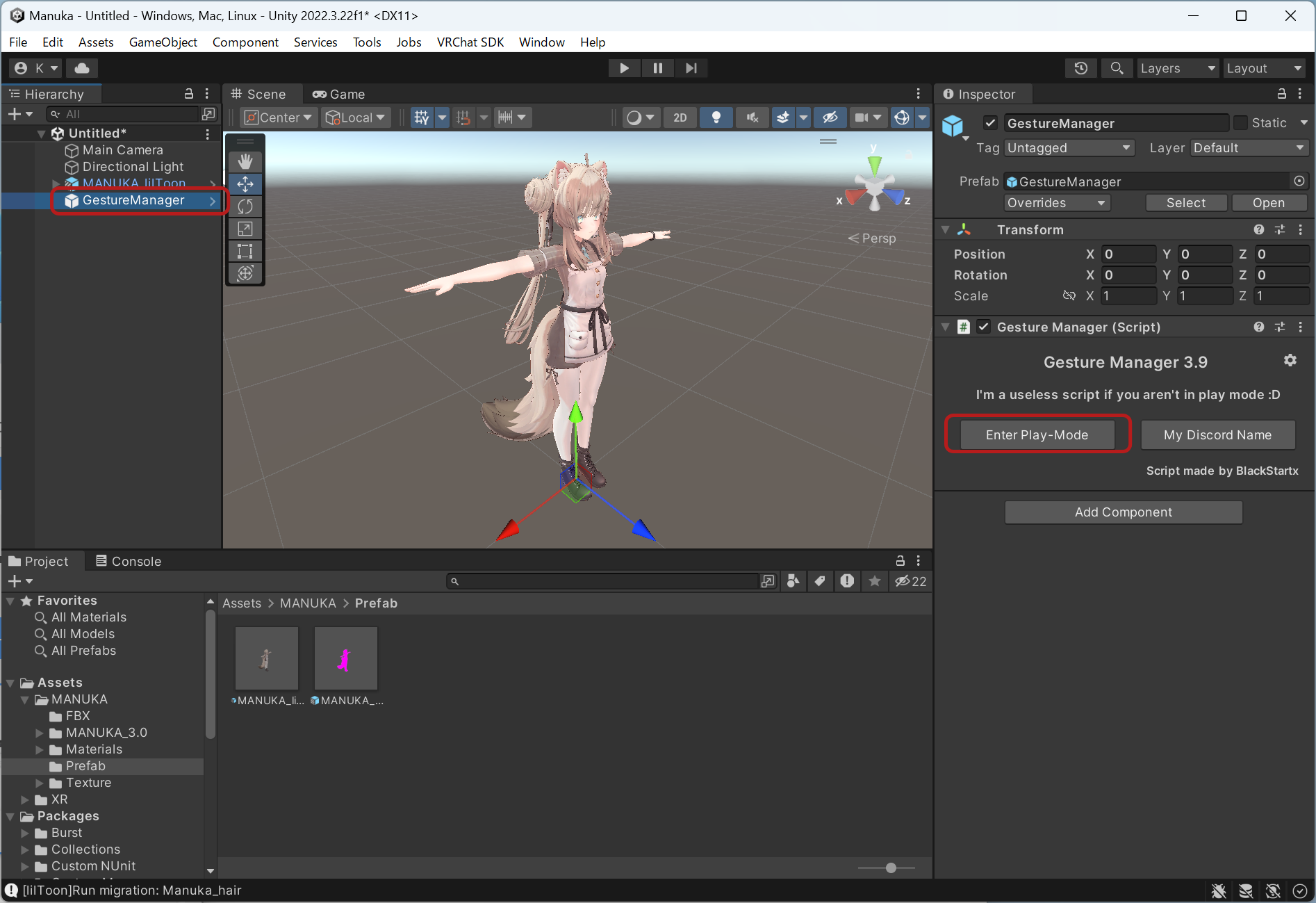
Task: Open the Component menu
Action: [245, 42]
